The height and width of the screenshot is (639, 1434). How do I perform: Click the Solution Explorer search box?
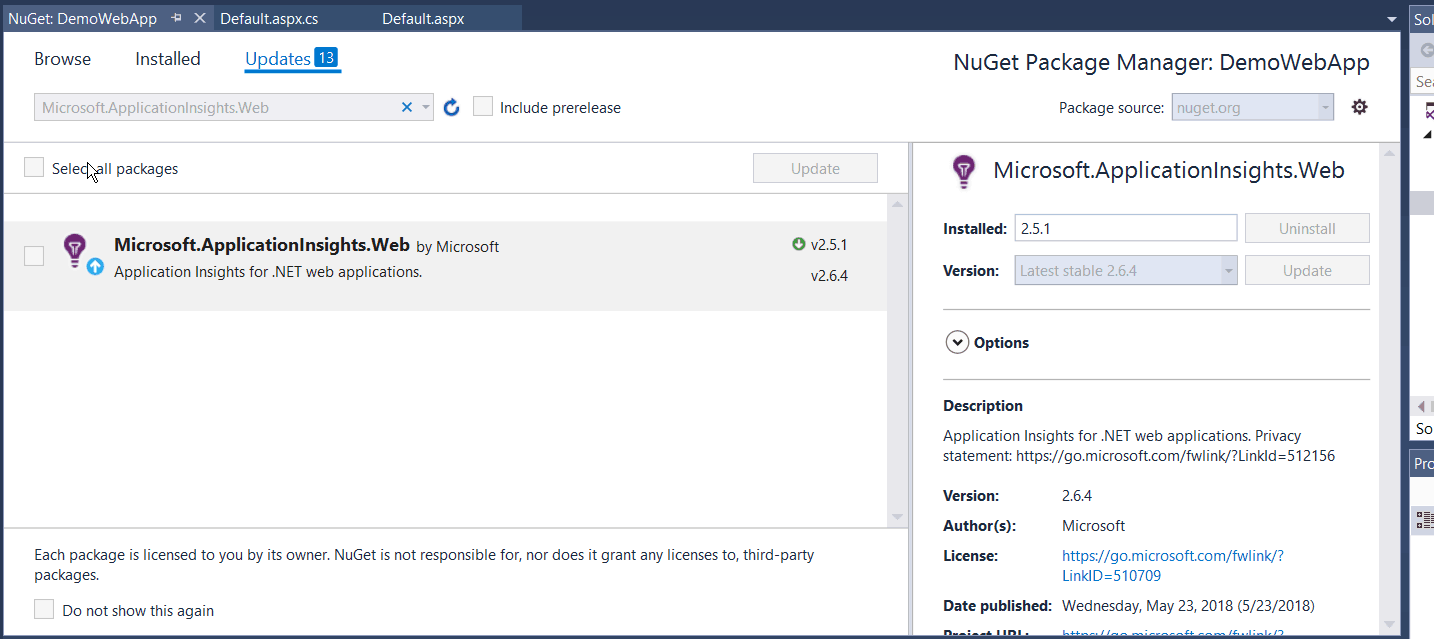pos(1423,81)
